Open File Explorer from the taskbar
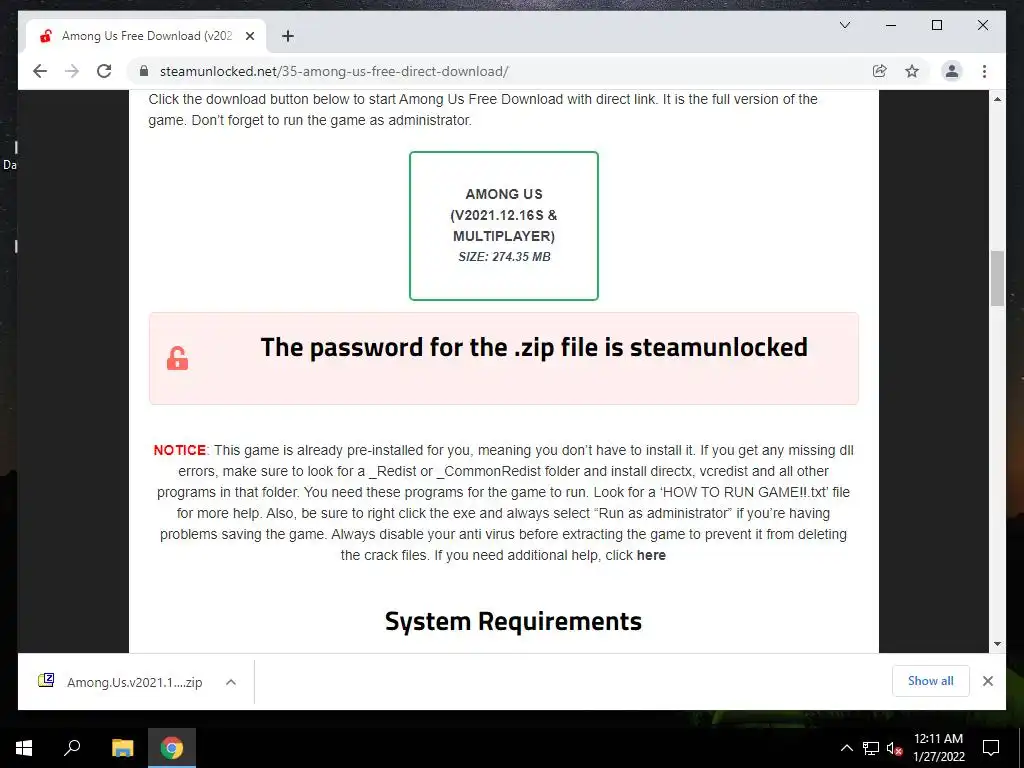Screen dimensions: 1024x768 [122, 748]
